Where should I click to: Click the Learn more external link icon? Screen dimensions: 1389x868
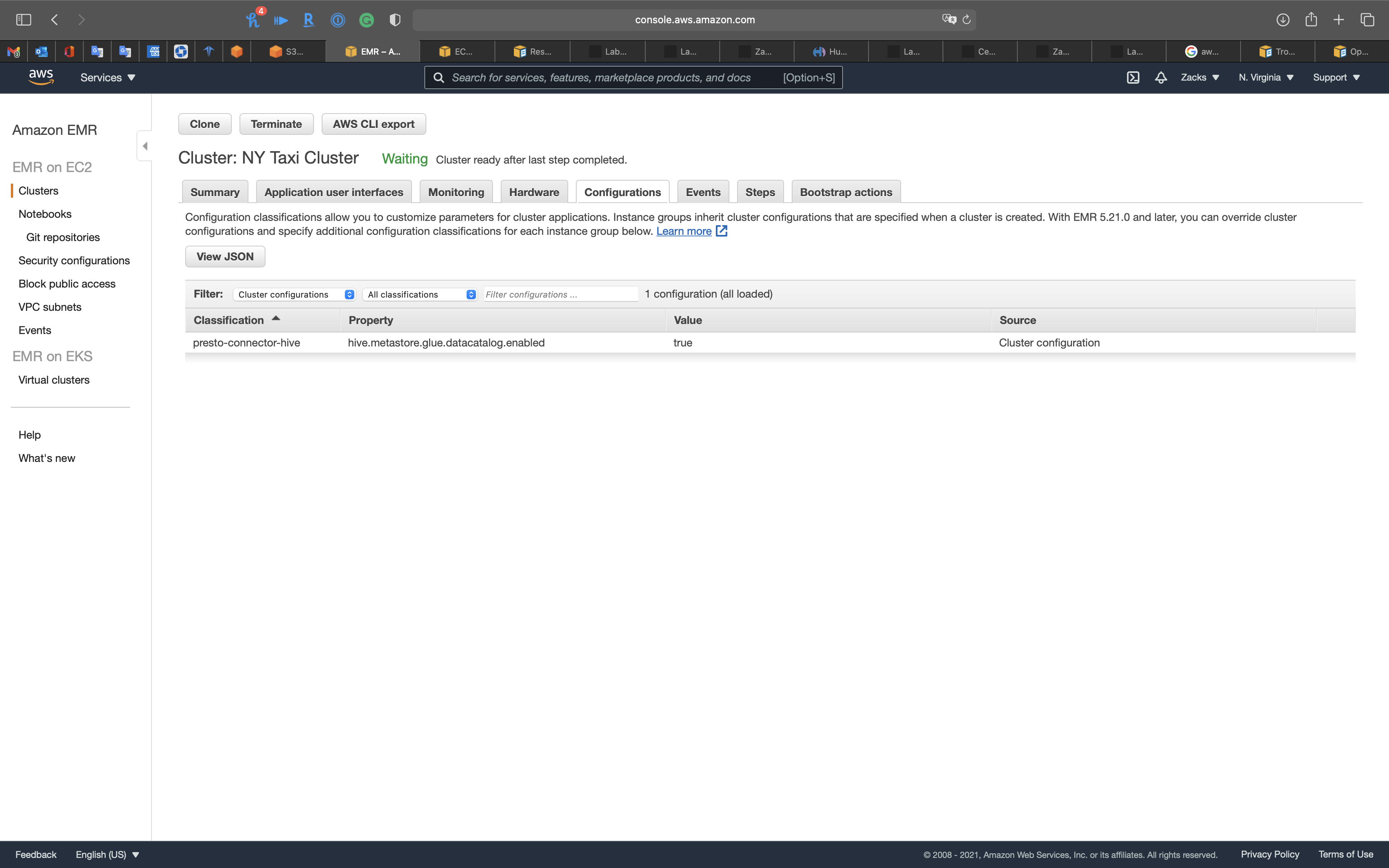722,231
